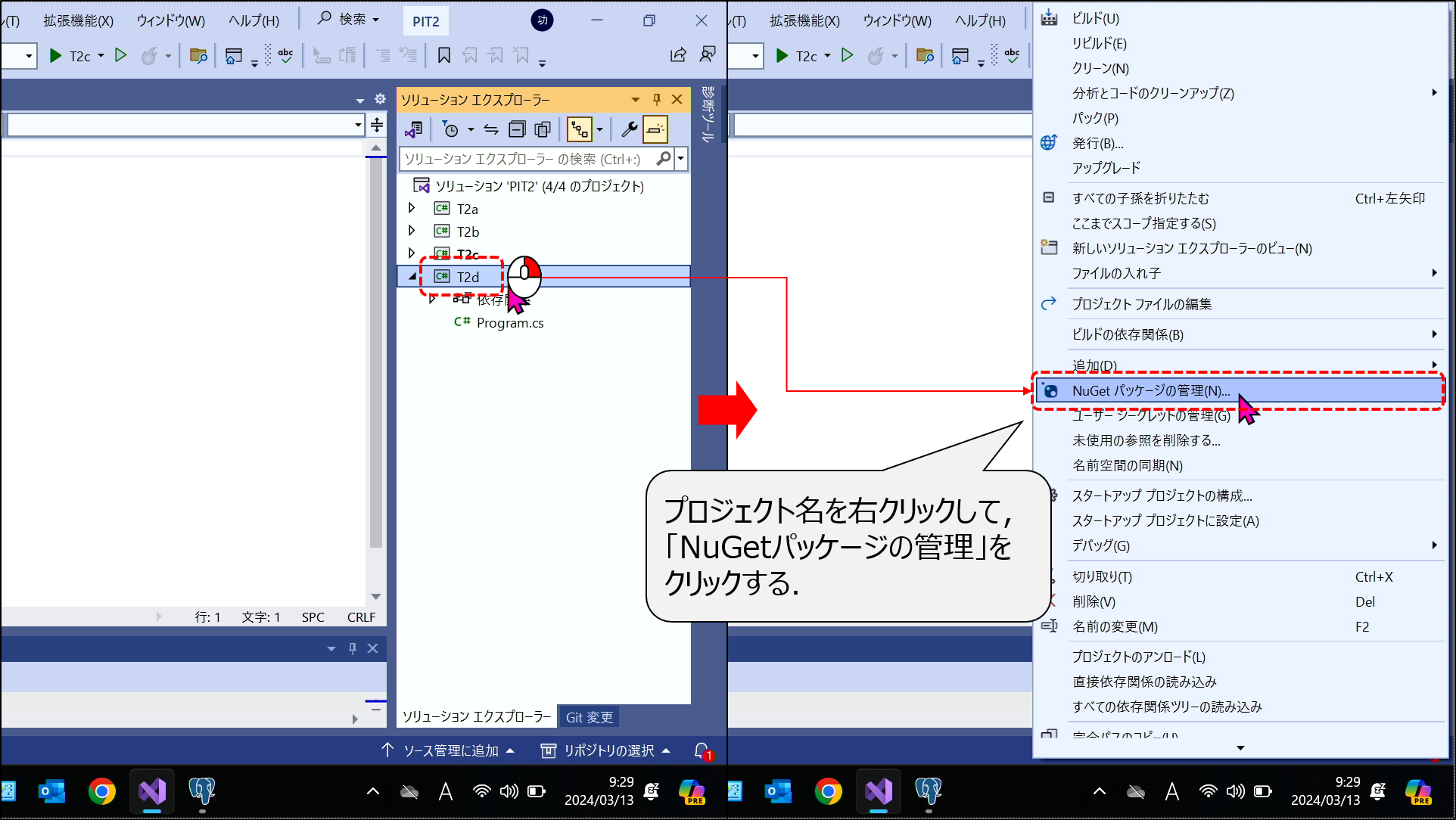The width and height of the screenshot is (1456, 820).
Task: Click the show all files icon
Action: (543, 130)
